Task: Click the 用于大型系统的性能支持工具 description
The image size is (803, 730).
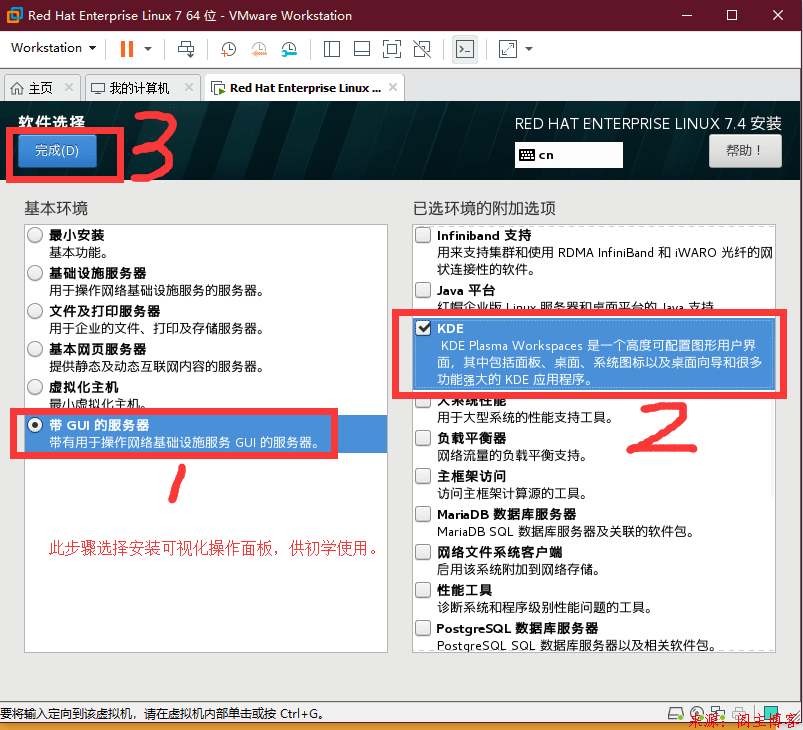Action: [x=525, y=418]
